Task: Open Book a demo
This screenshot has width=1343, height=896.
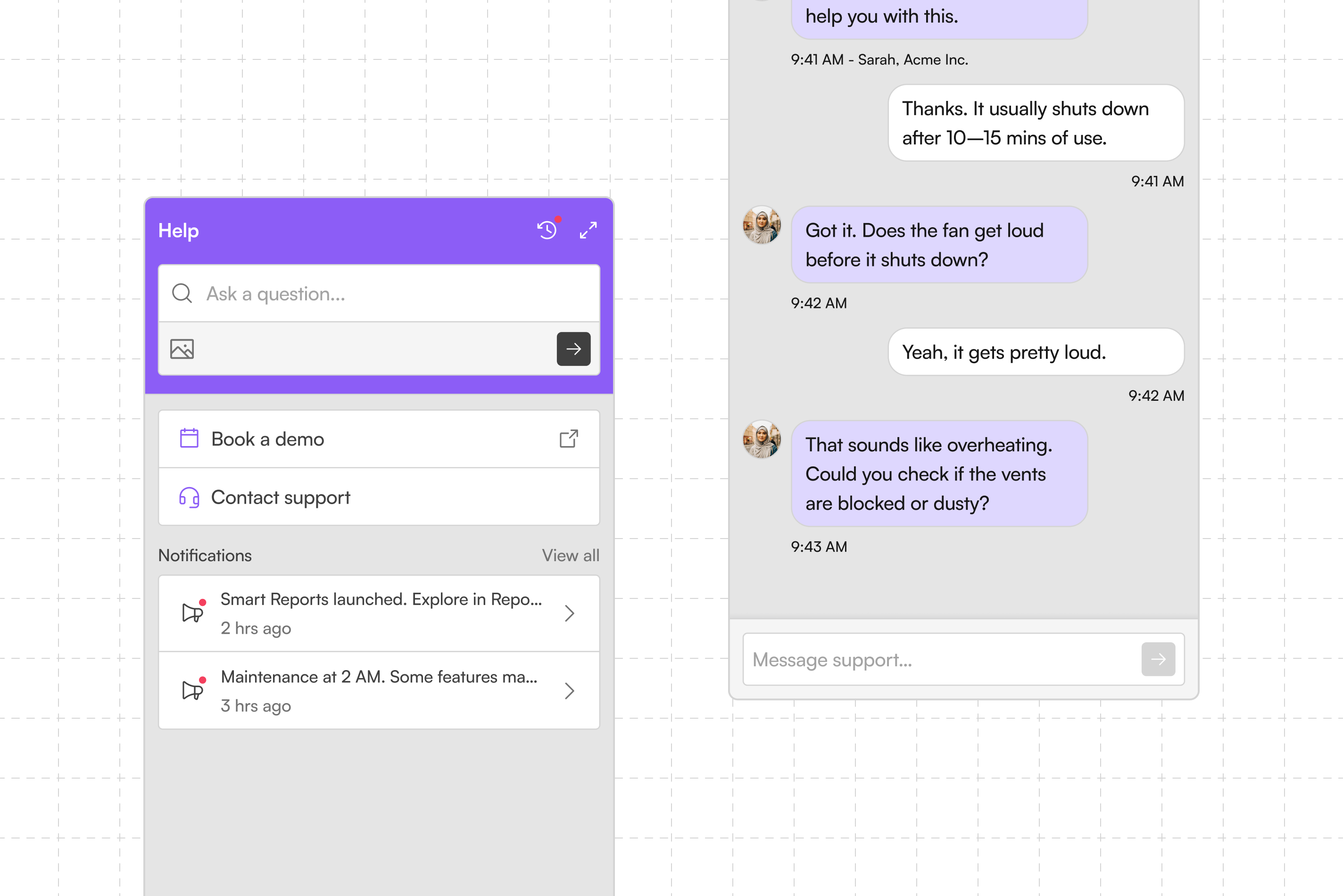Action: tap(379, 439)
